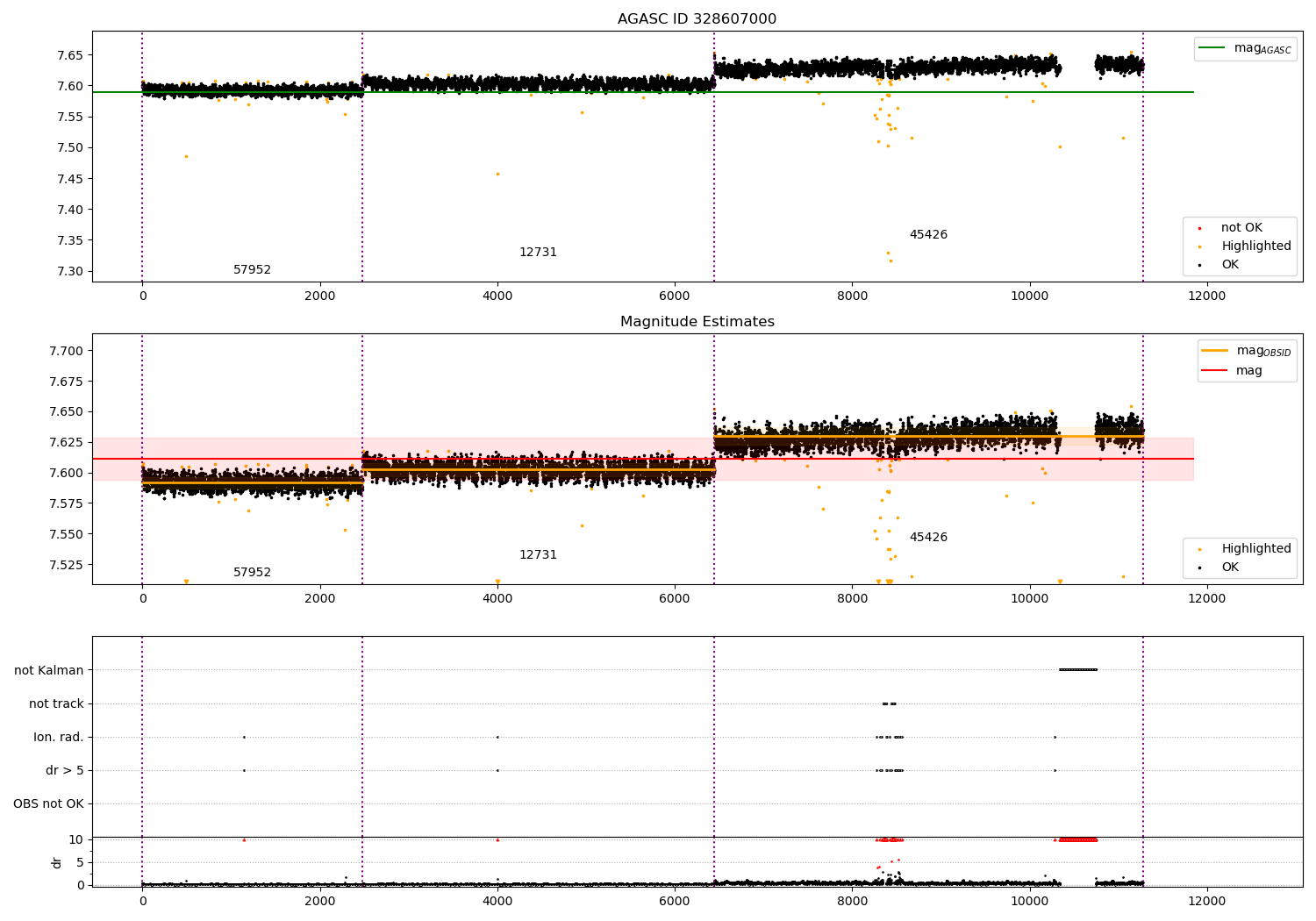
Task: Click the 12000 x-tick on bottom plot
Action: point(1206,902)
